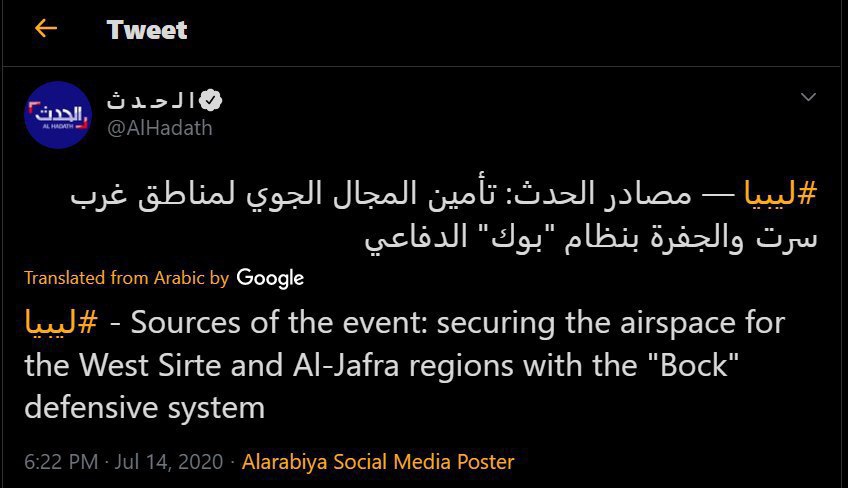This screenshot has height=488, width=848.
Task: Click "defensive system" in the translated text
Action: point(145,408)
